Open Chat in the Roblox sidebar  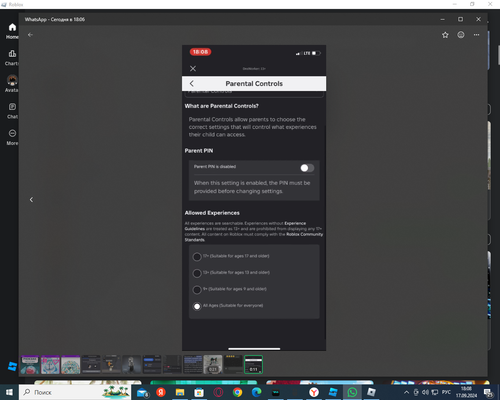tap(12, 111)
